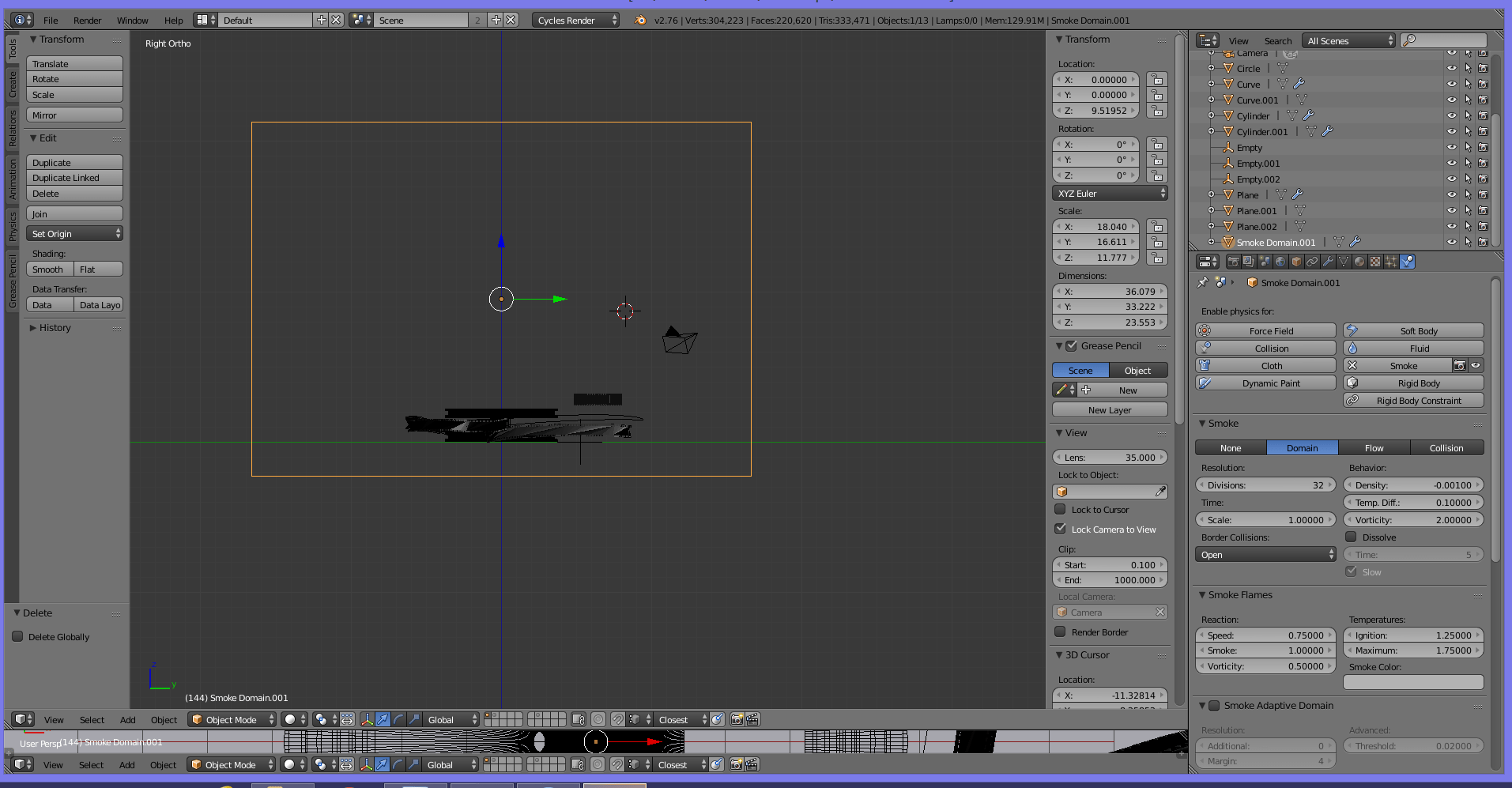The image size is (1512, 788).
Task: Switch to the Modifiers properties tab (wrench icon)
Action: click(1329, 262)
